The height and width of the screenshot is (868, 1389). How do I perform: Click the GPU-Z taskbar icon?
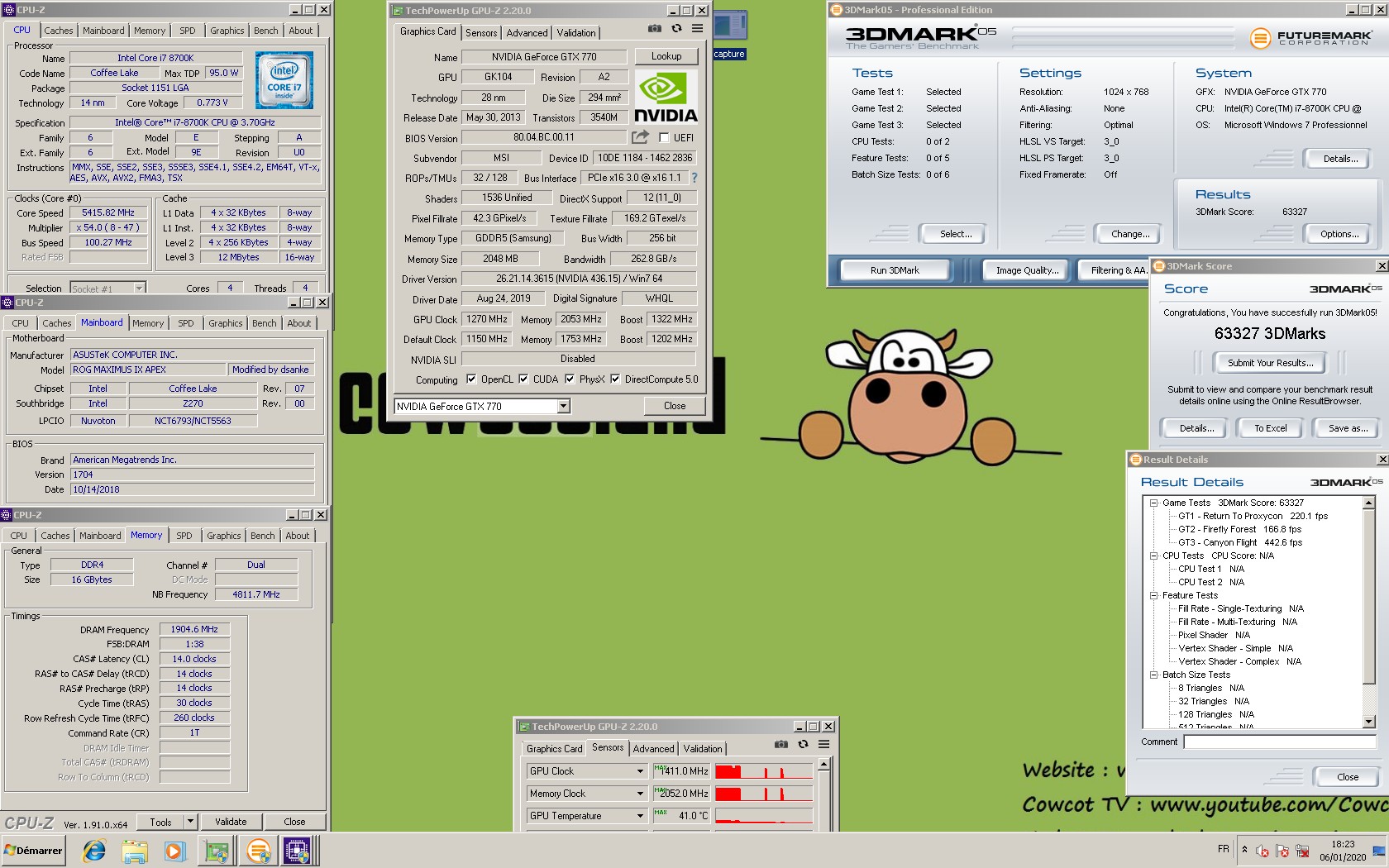[217, 851]
